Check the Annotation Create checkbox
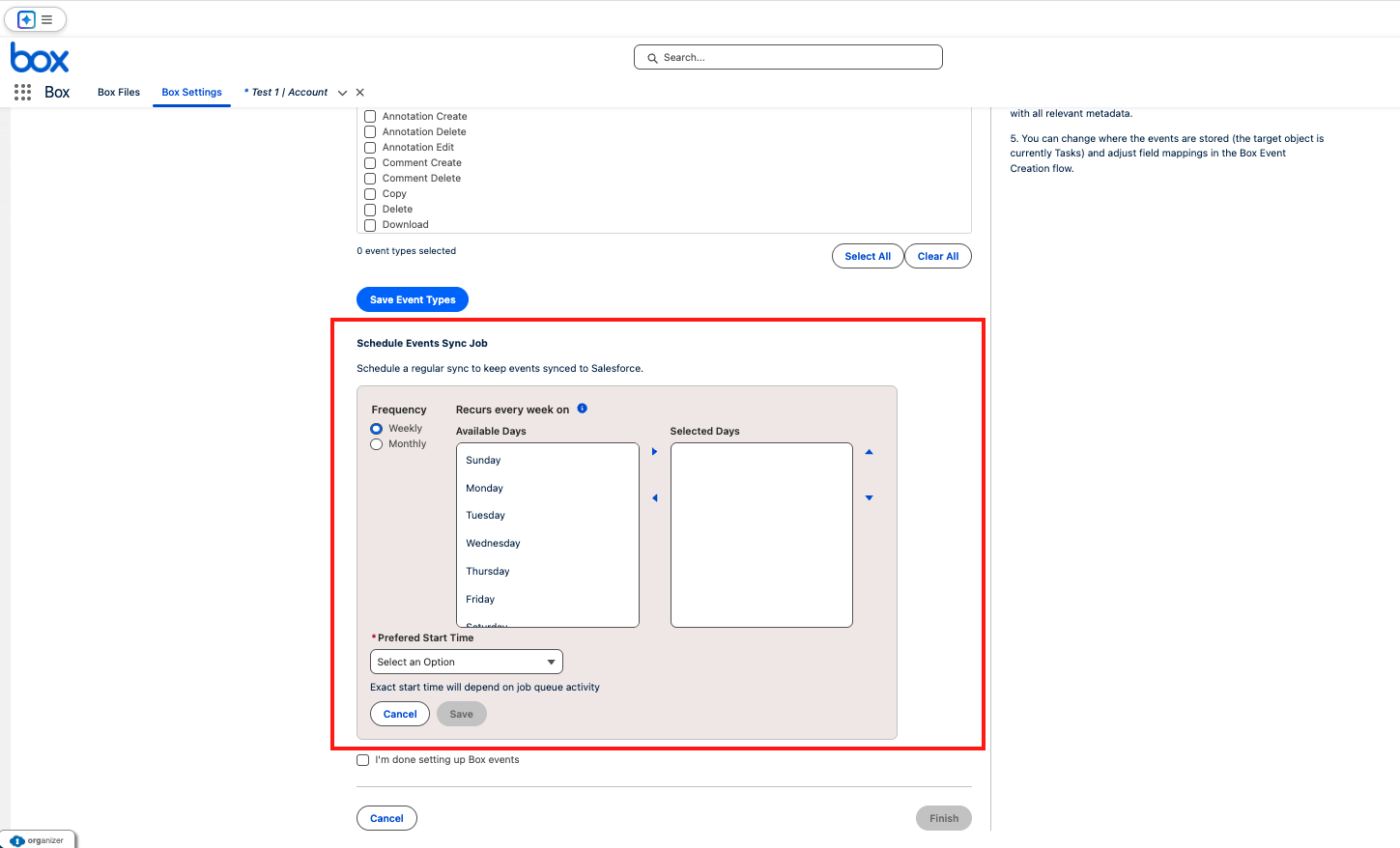The image size is (1400, 848). 370,117
